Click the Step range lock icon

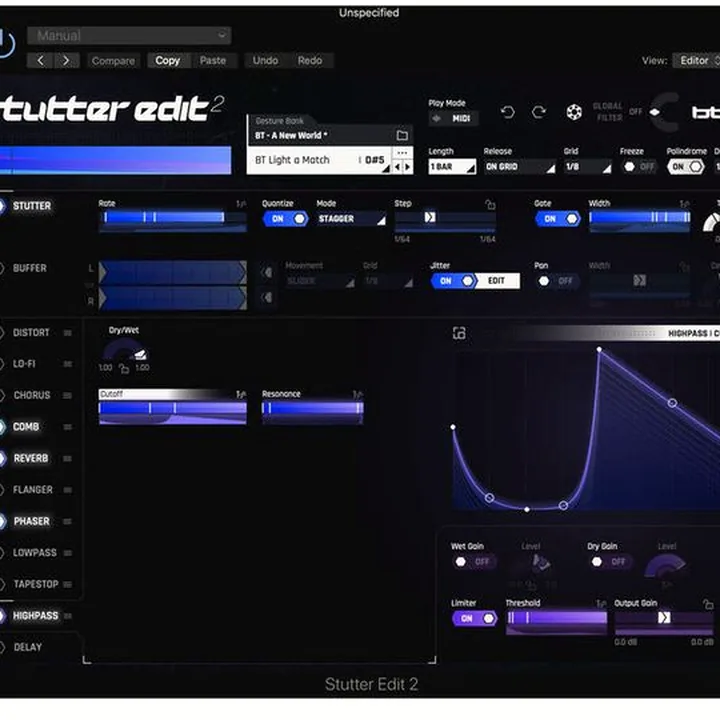490,204
